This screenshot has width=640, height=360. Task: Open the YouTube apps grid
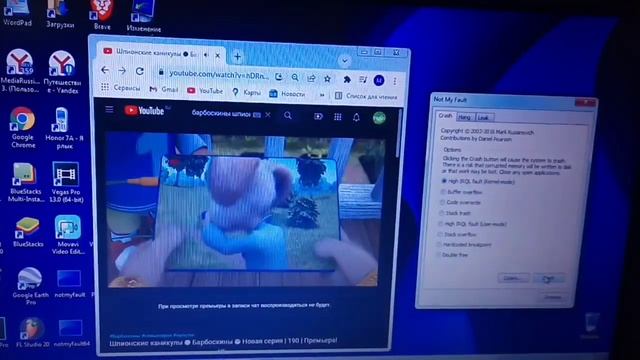tap(338, 117)
